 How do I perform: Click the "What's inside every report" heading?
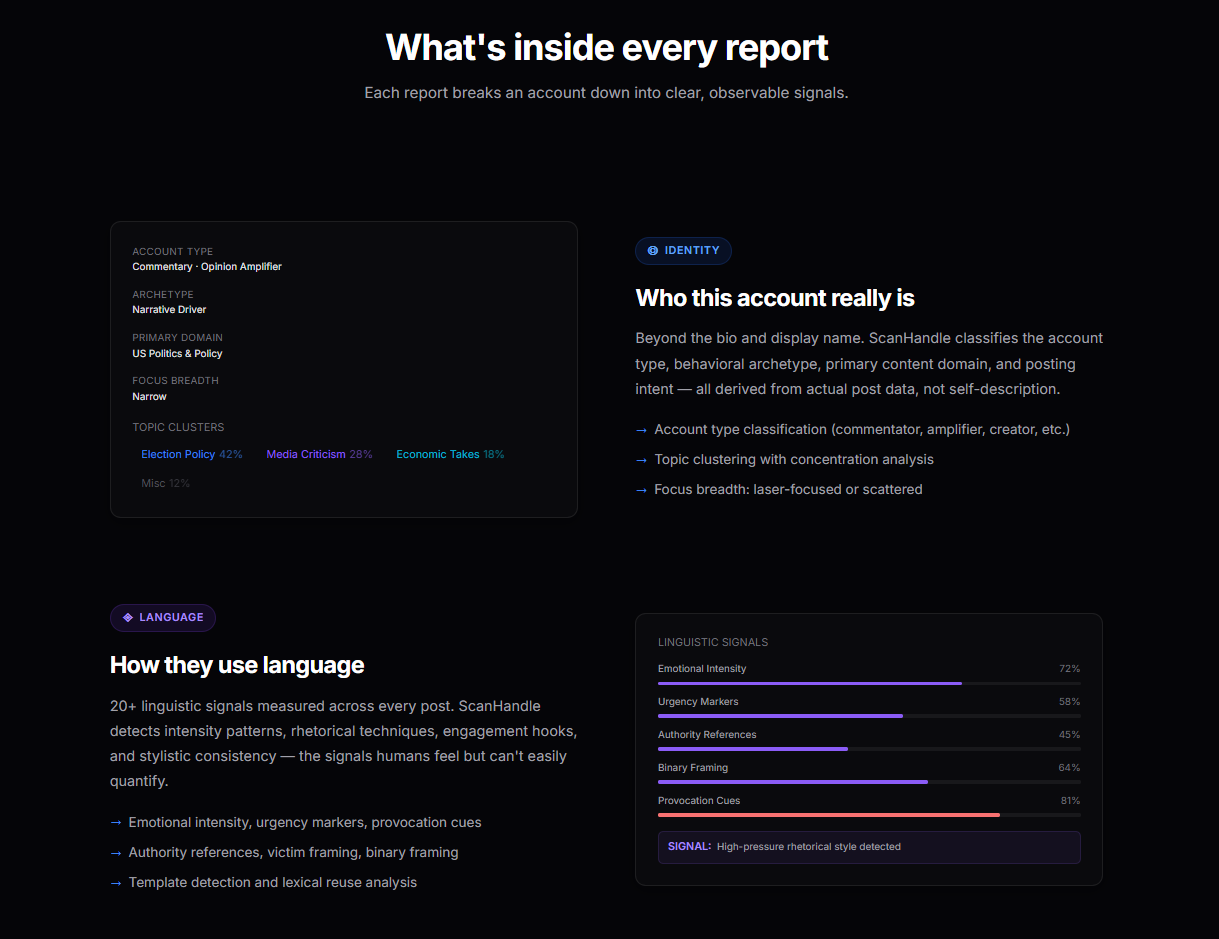click(x=607, y=48)
